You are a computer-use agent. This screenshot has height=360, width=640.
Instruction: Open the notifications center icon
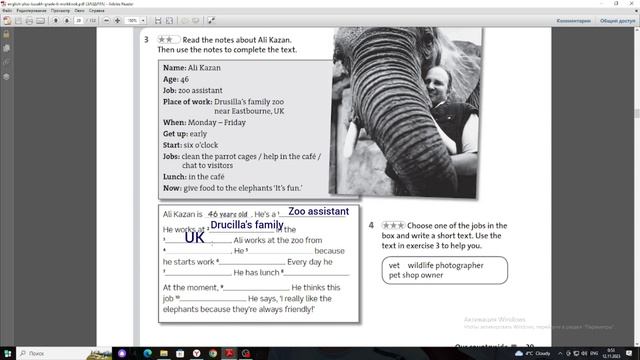(x=629, y=353)
